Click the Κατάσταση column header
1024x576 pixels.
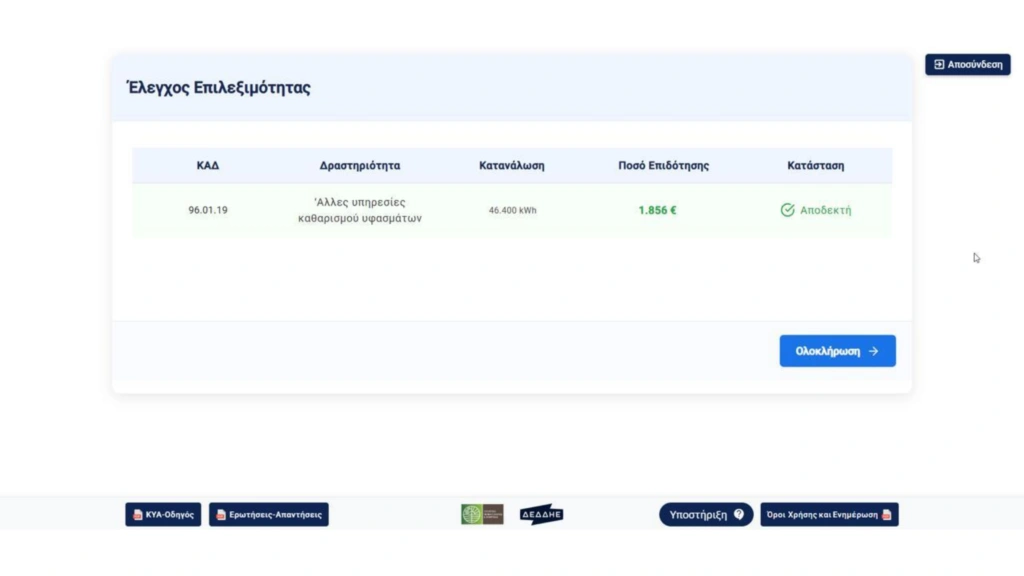815,166
